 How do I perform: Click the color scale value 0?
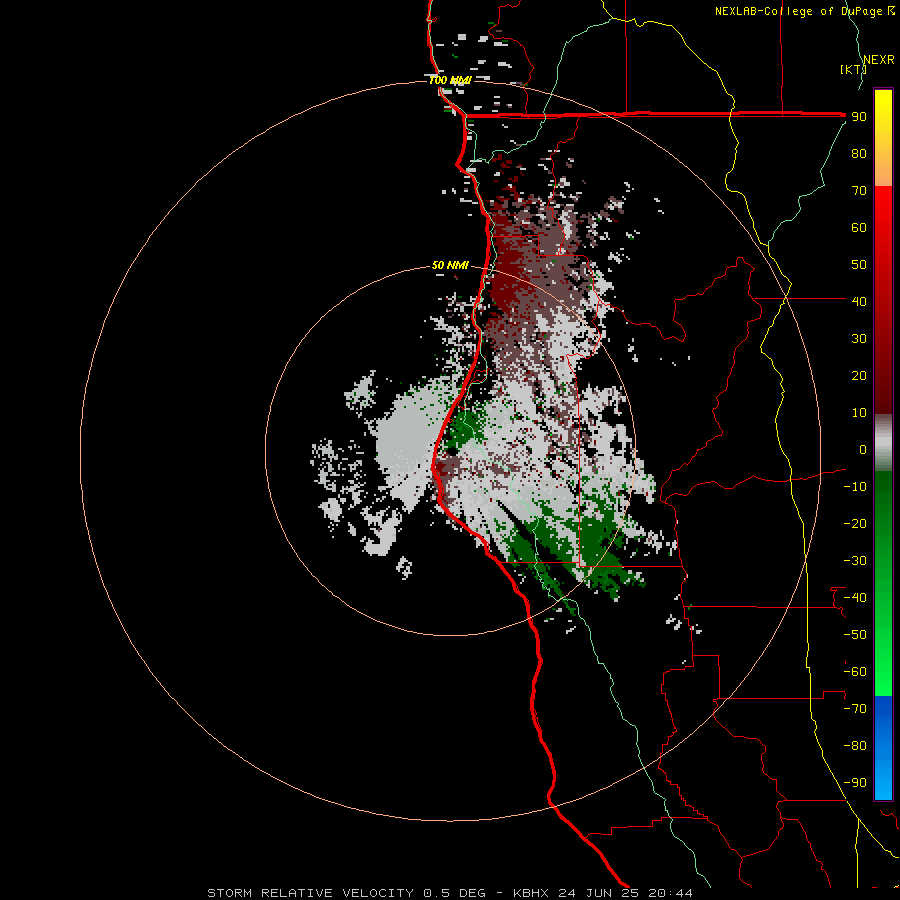tap(863, 449)
